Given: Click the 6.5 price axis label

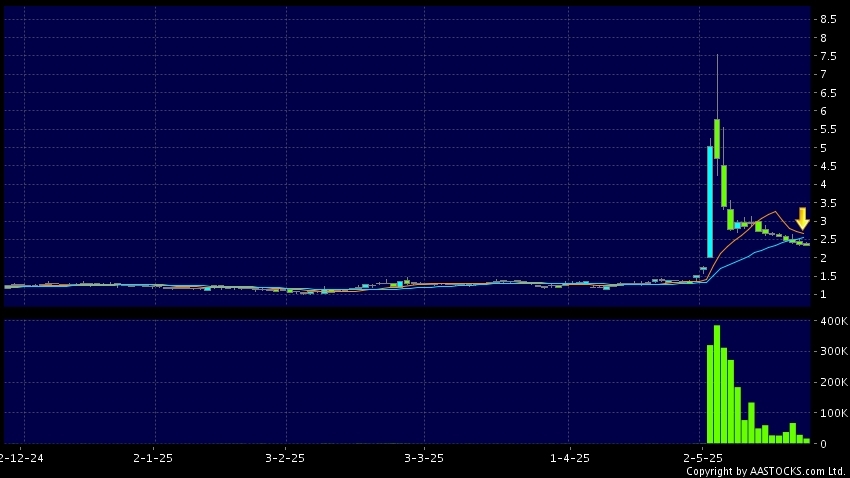Looking at the screenshot, I should coord(828,93).
